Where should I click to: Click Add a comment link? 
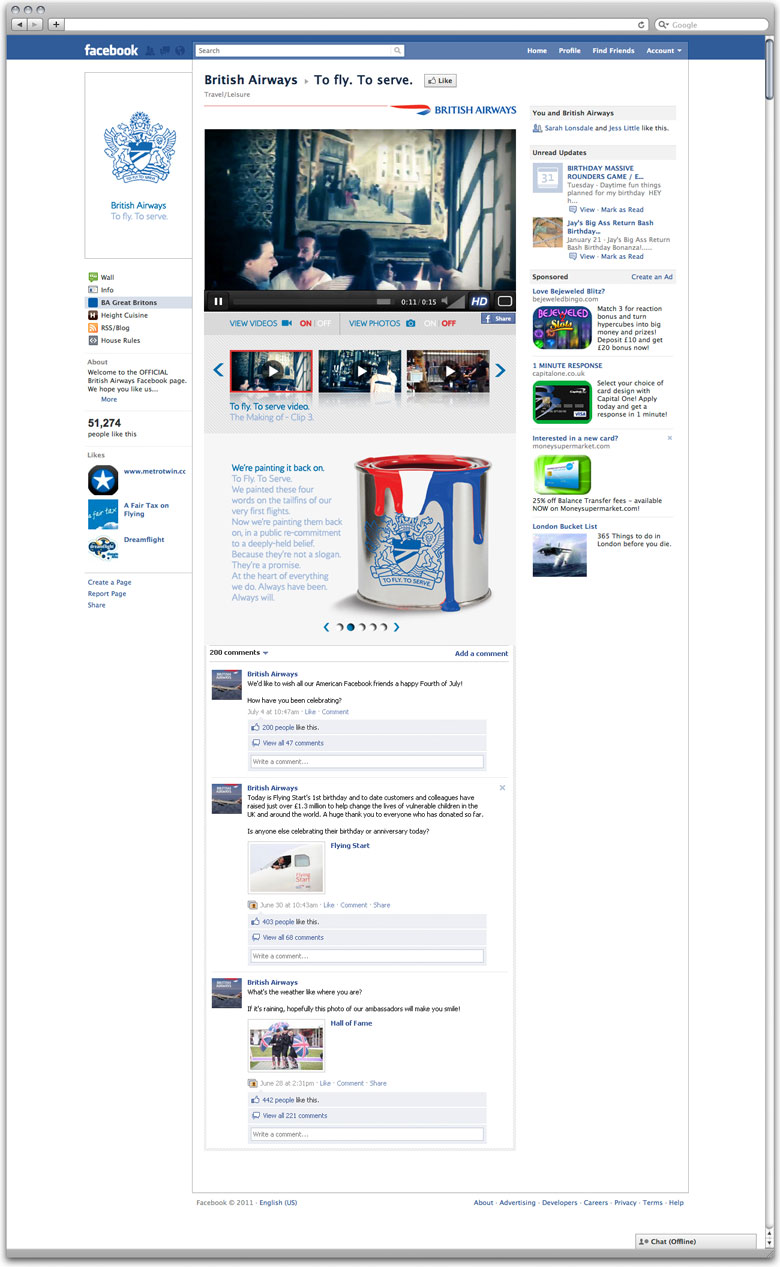coord(481,653)
